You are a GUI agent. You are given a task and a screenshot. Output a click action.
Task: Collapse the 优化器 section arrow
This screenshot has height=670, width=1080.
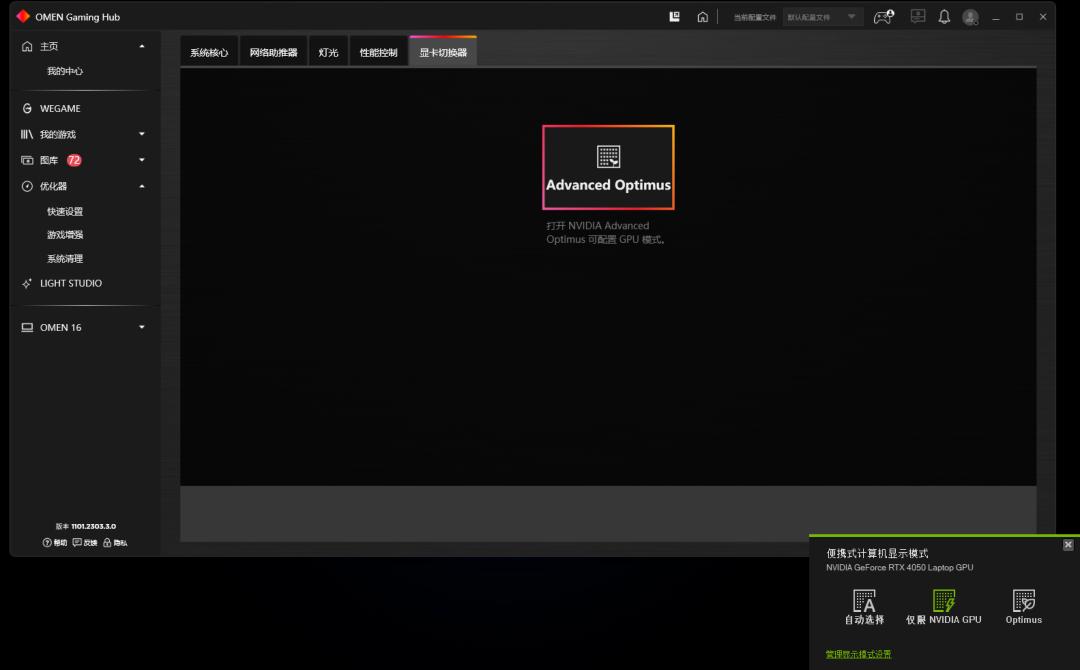click(142, 186)
